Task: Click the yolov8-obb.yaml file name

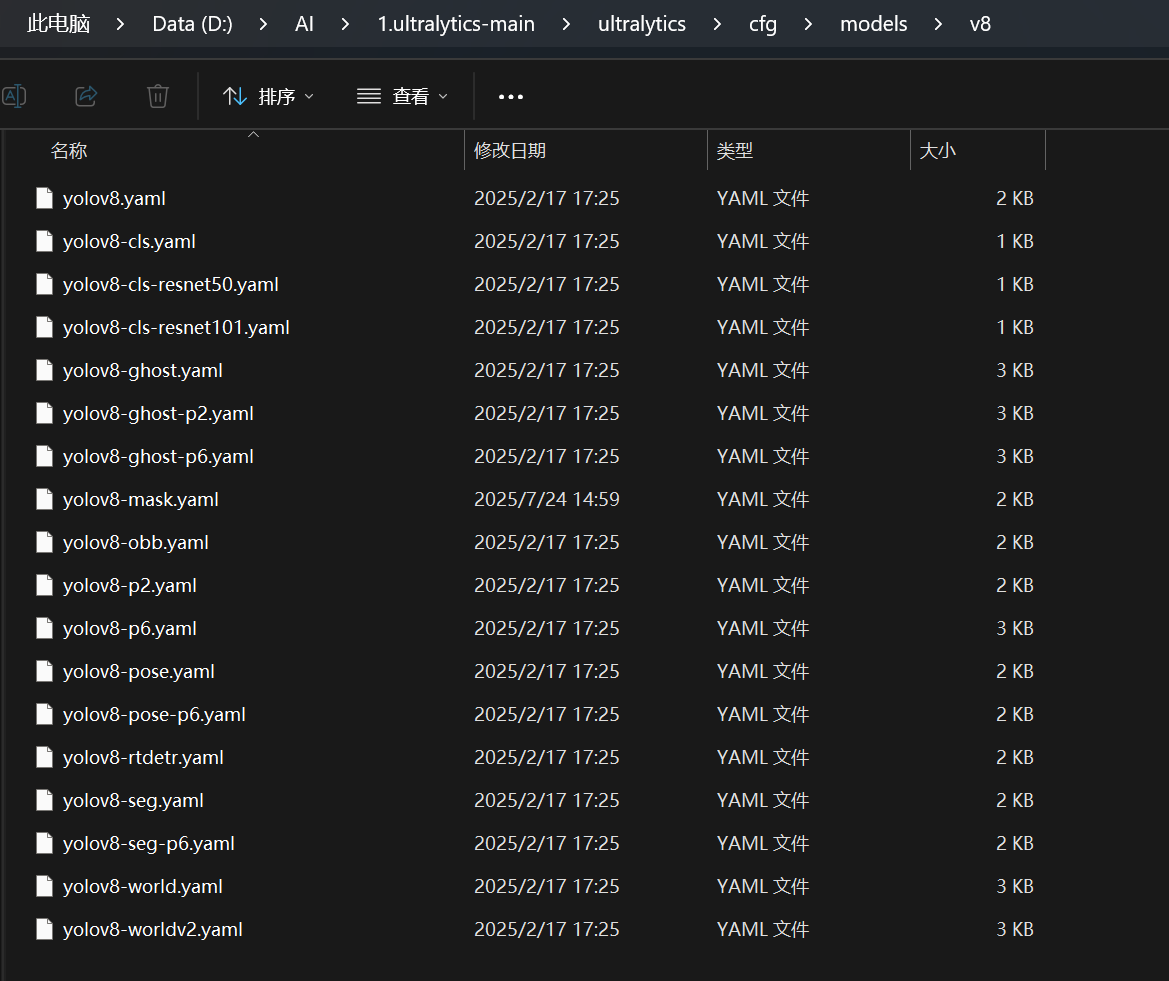Action: point(136,543)
